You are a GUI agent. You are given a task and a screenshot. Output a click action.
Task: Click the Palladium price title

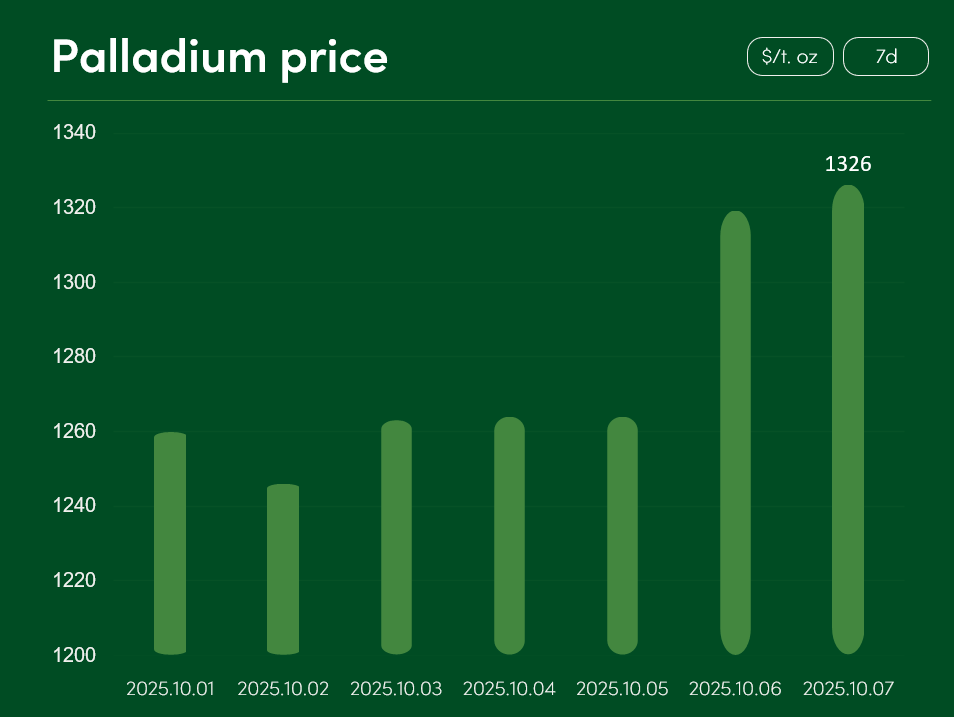click(x=220, y=57)
